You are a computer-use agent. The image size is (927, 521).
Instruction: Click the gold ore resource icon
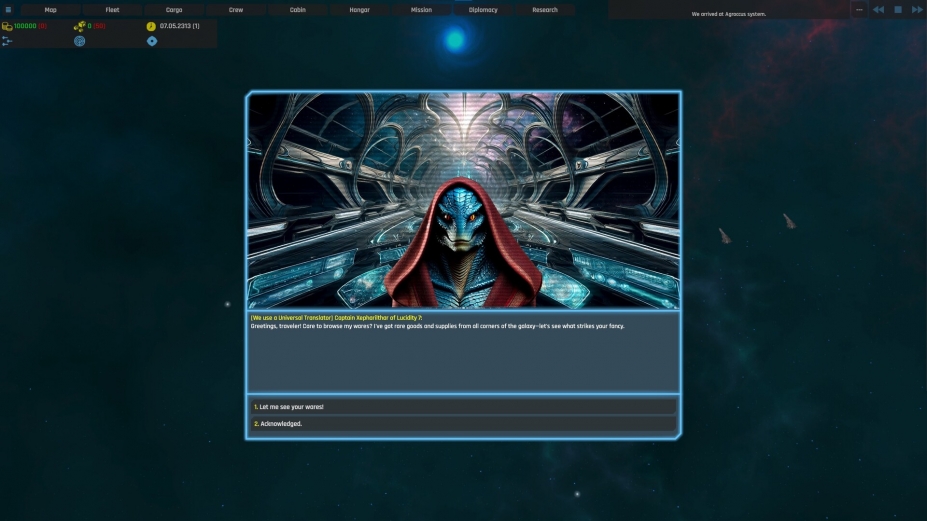(x=79, y=26)
